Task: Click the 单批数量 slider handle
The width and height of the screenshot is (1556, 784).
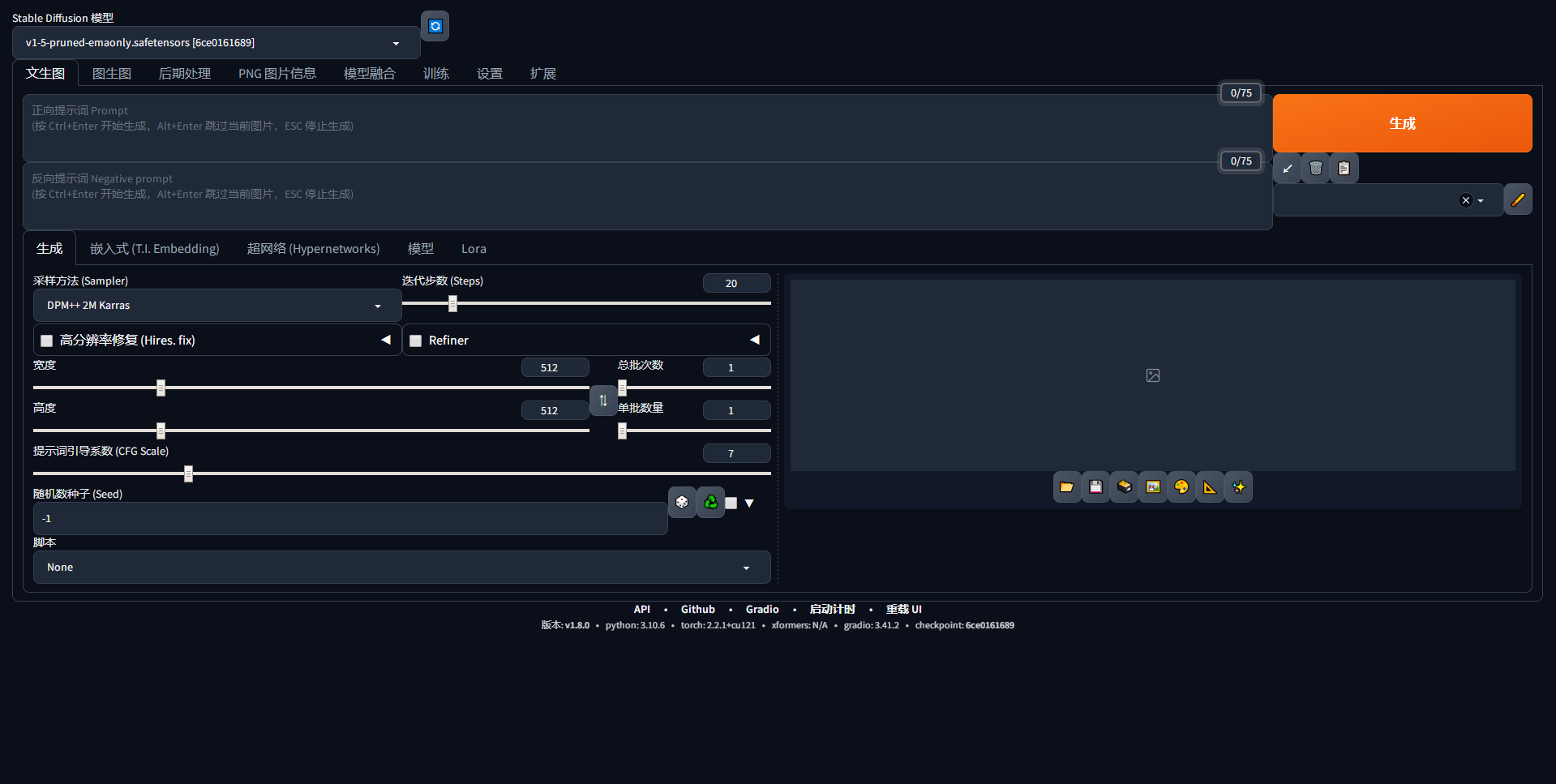Action: point(622,431)
